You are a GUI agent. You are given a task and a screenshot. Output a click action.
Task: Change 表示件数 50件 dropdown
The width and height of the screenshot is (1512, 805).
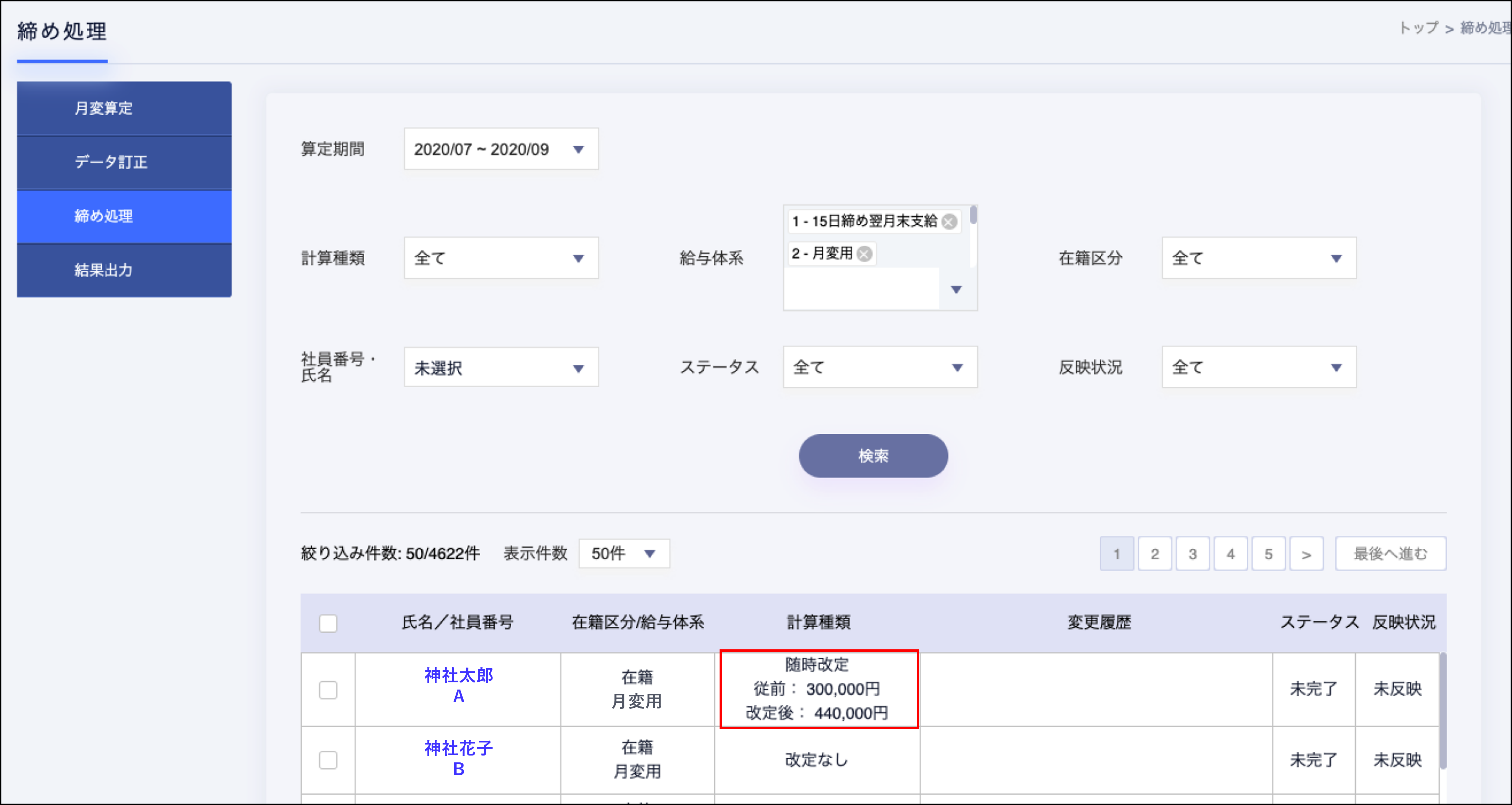[x=623, y=554]
